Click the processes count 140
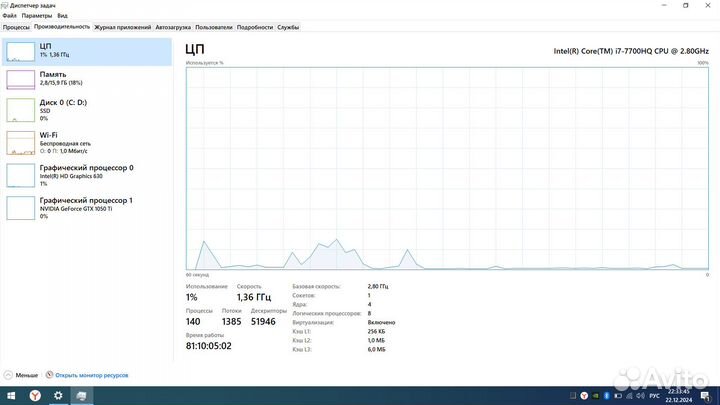 point(193,321)
